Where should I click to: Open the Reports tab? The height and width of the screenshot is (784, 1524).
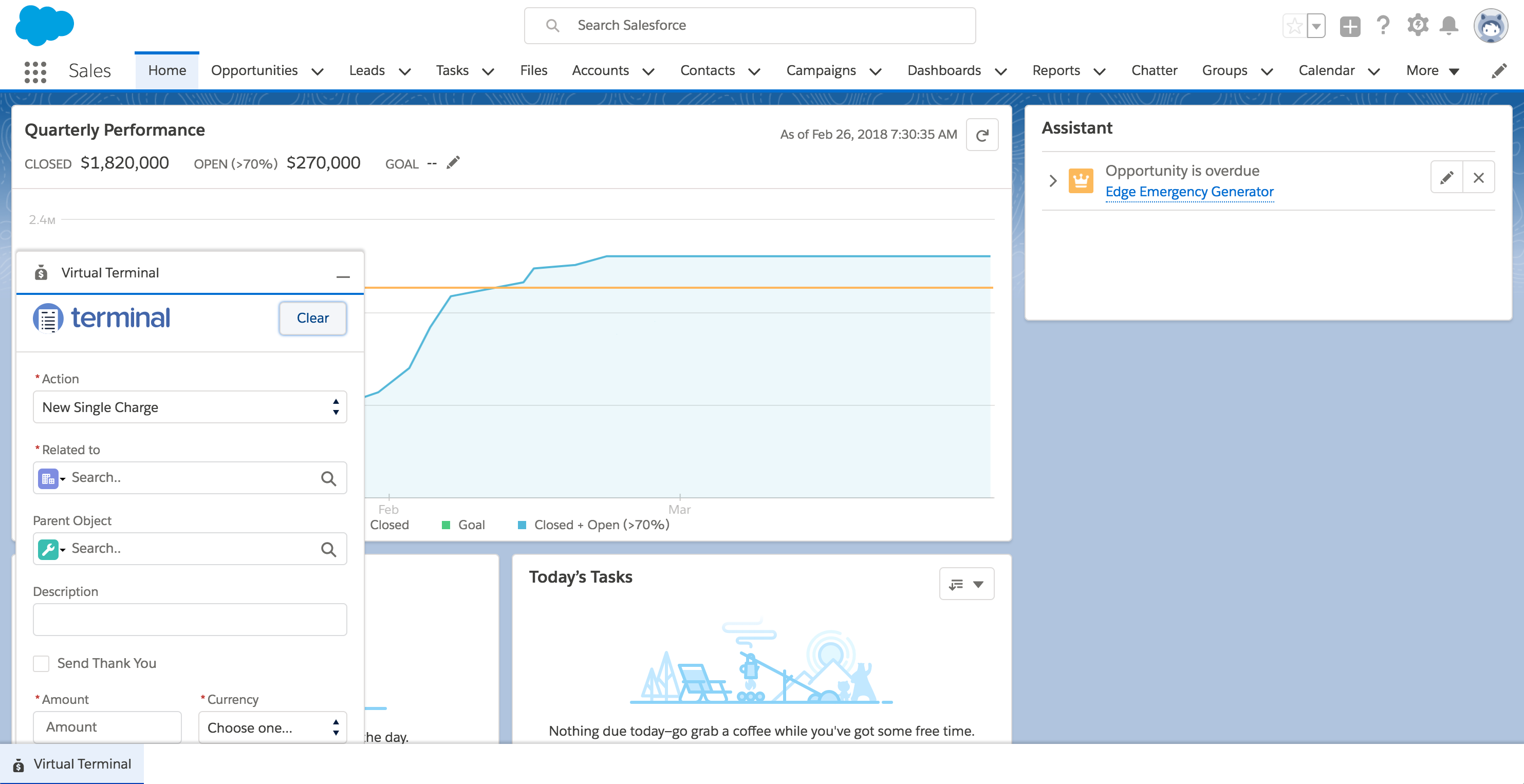click(x=1055, y=71)
